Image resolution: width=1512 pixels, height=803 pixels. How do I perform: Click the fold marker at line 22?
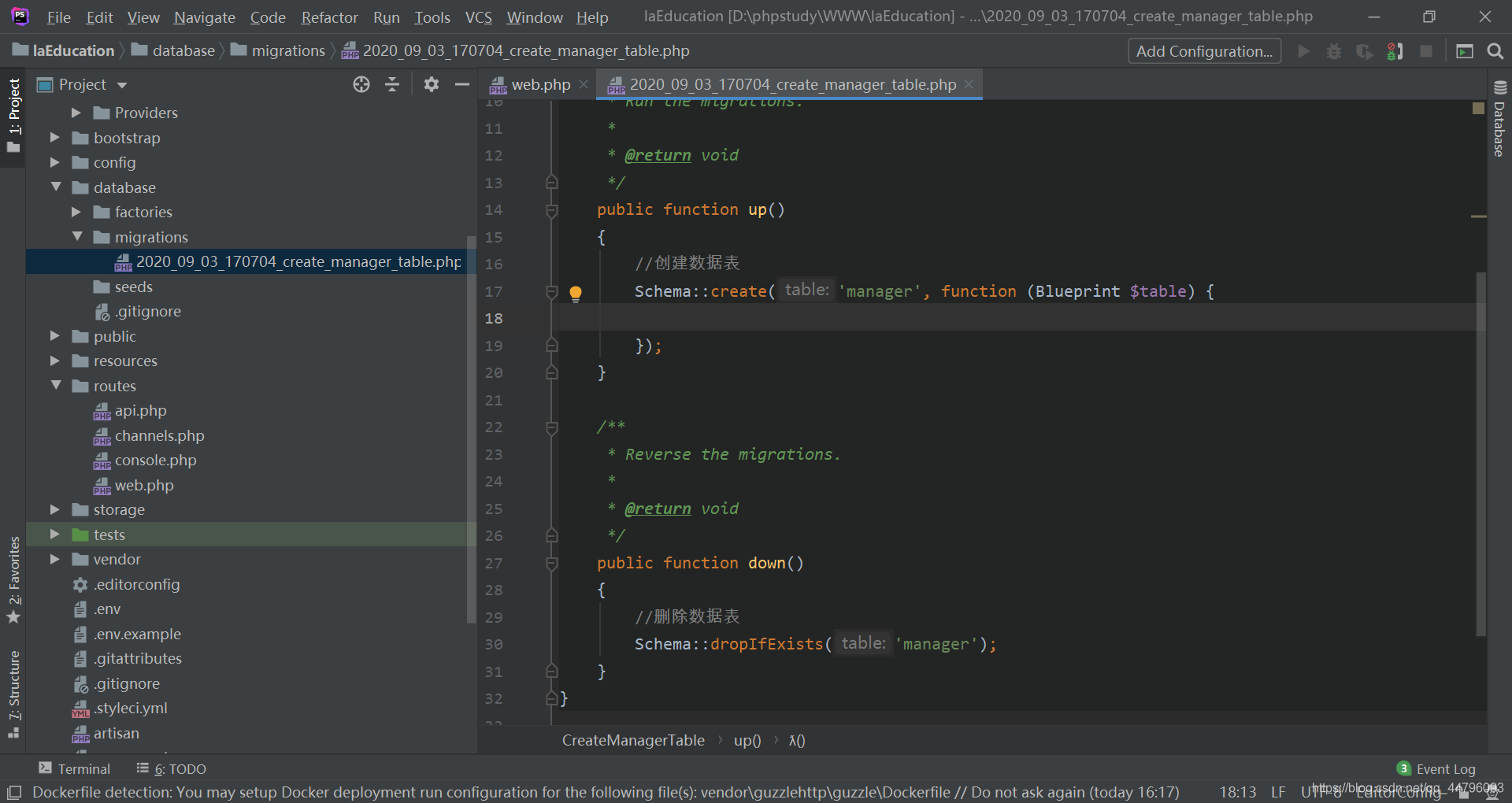(552, 427)
